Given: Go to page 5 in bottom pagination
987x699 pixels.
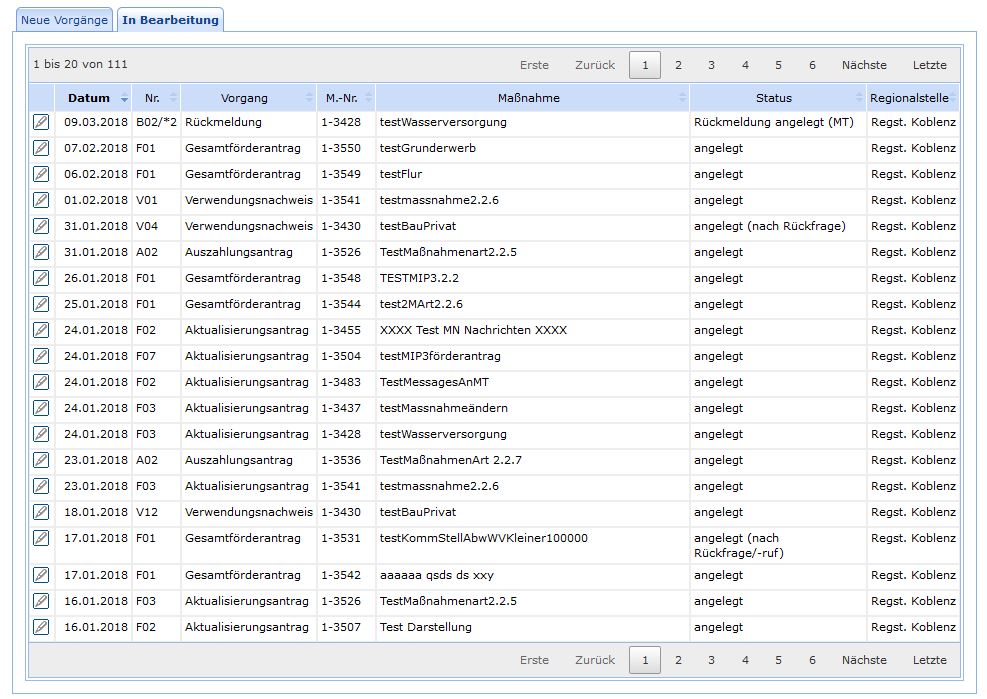Looking at the screenshot, I should (x=779, y=660).
